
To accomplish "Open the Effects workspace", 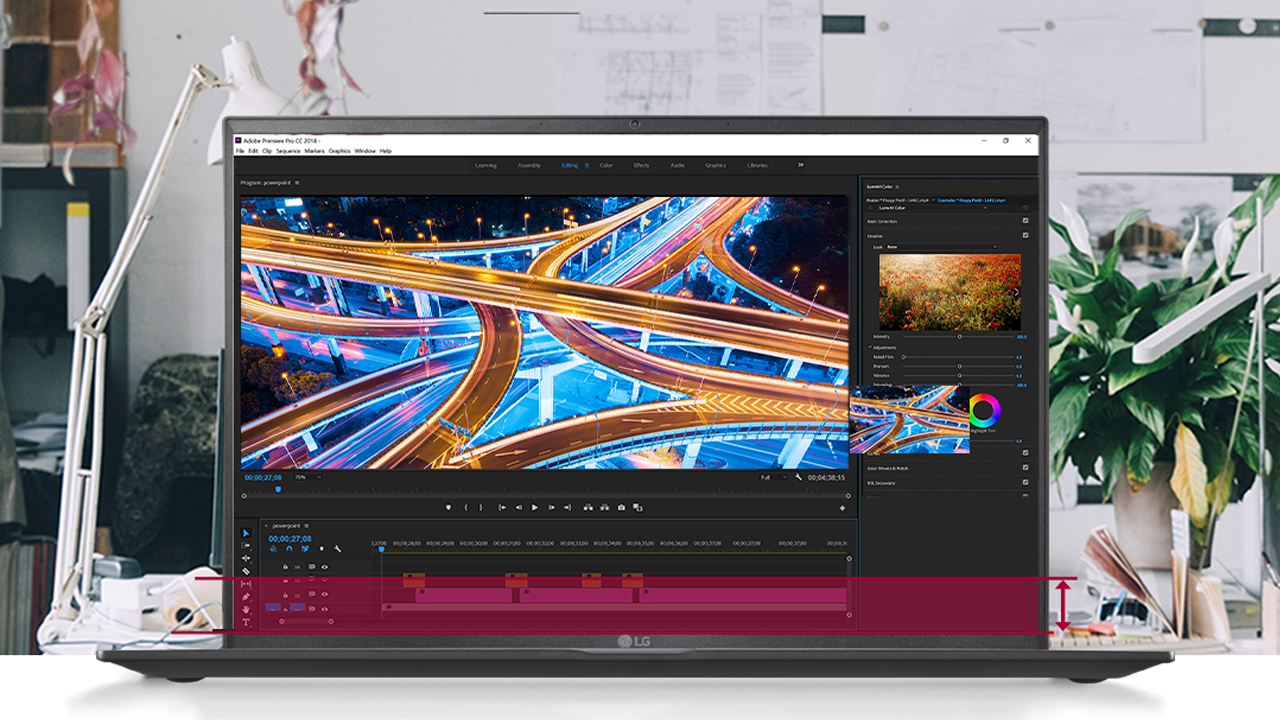I will (641, 165).
